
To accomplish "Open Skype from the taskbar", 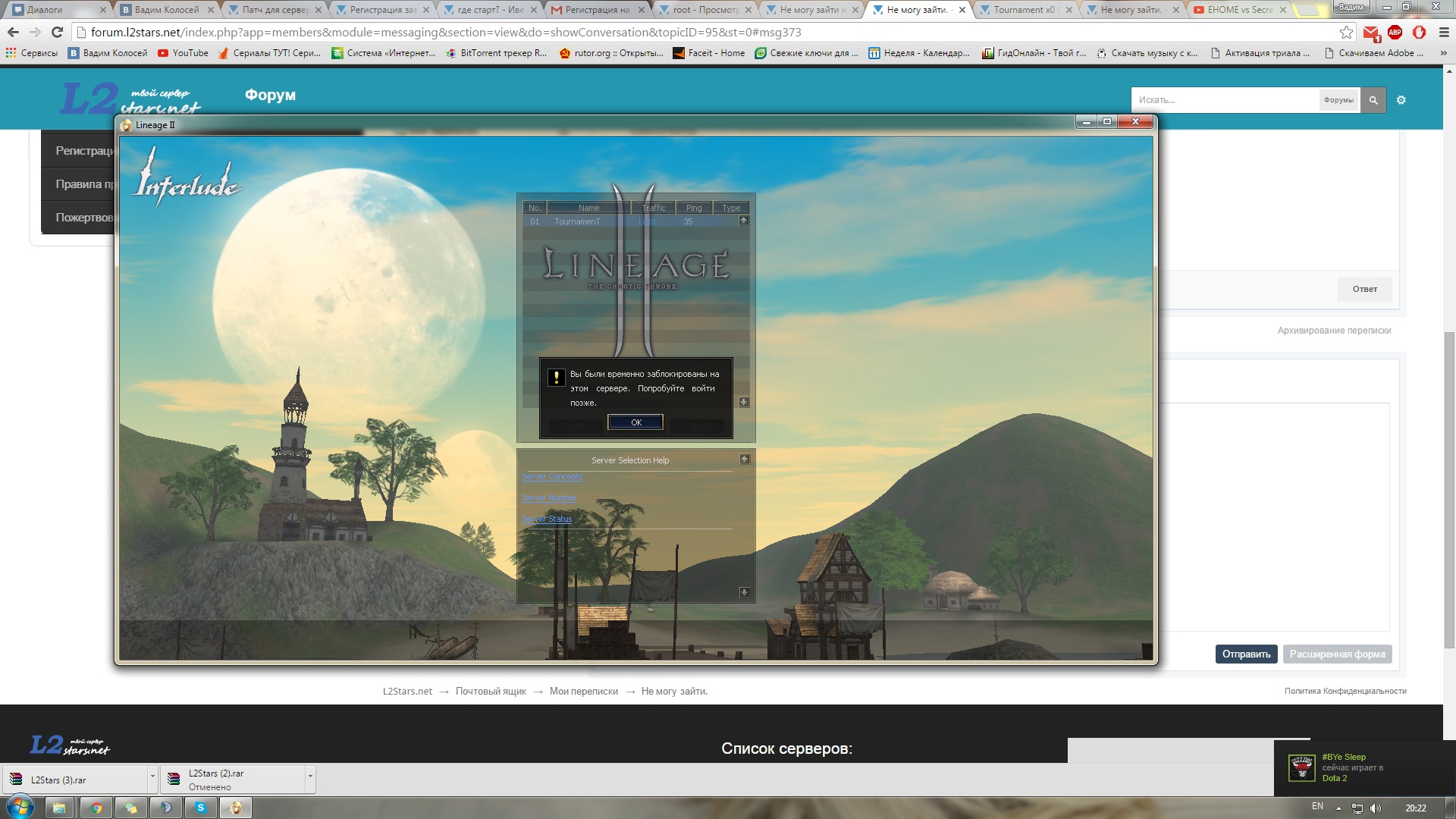I will [200, 808].
